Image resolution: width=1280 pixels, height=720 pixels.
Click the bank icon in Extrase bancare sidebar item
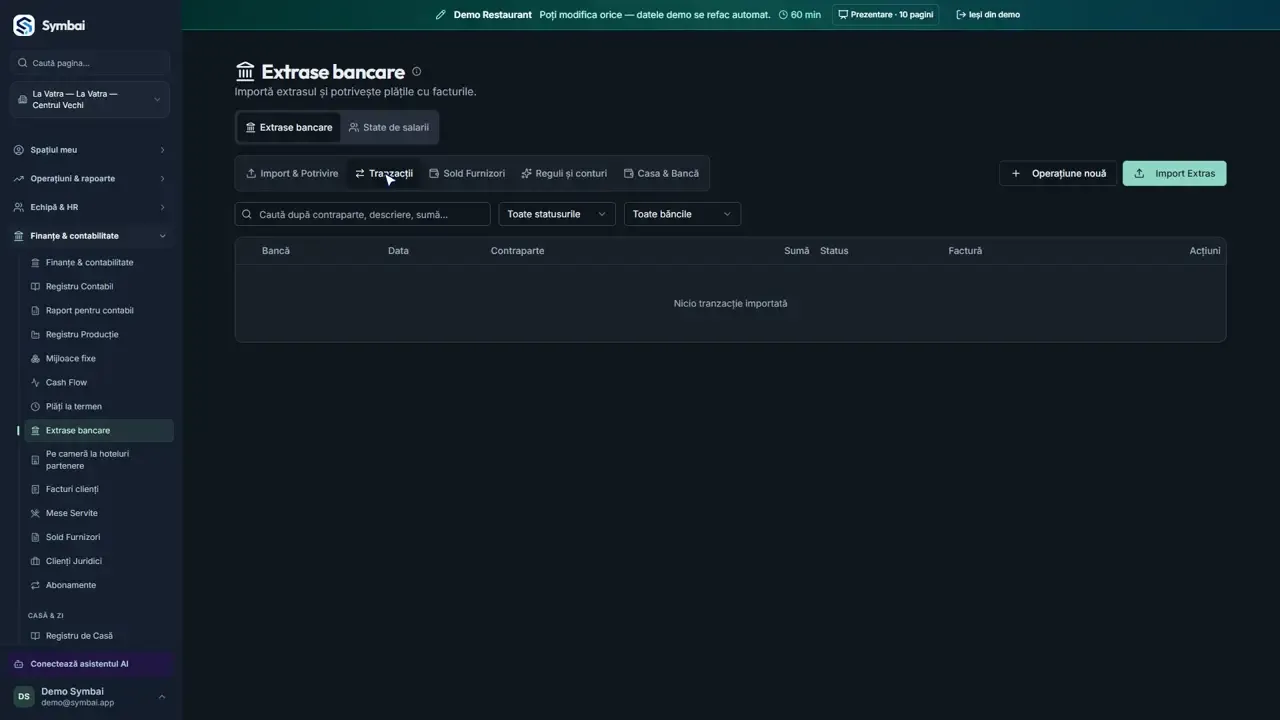(36, 431)
